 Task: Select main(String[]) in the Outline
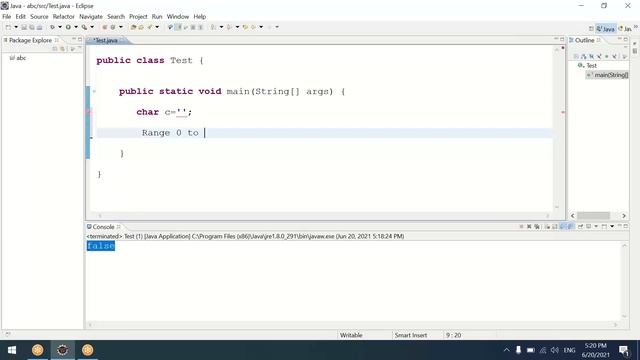[x=607, y=75]
